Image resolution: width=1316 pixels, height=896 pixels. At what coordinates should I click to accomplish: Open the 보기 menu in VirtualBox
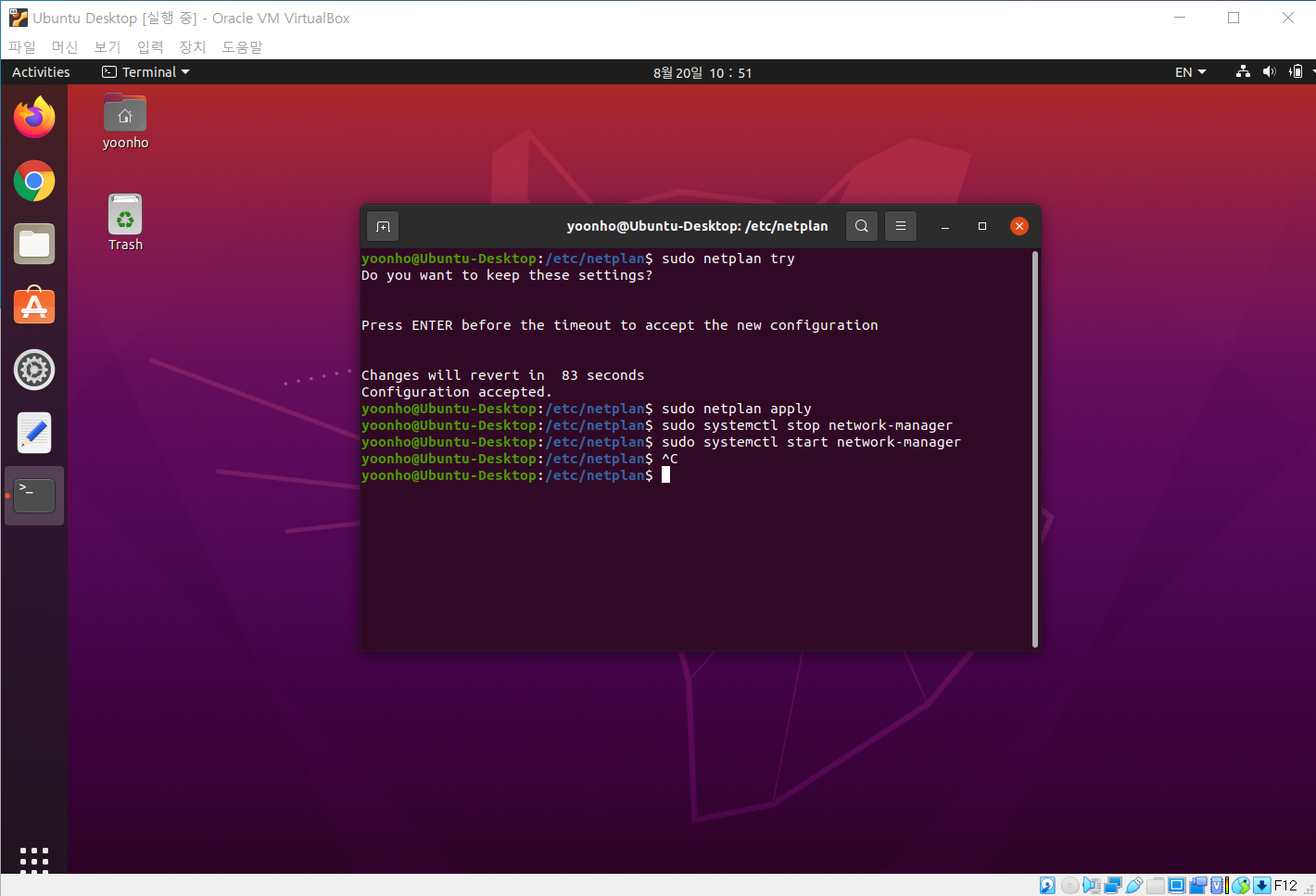(108, 46)
